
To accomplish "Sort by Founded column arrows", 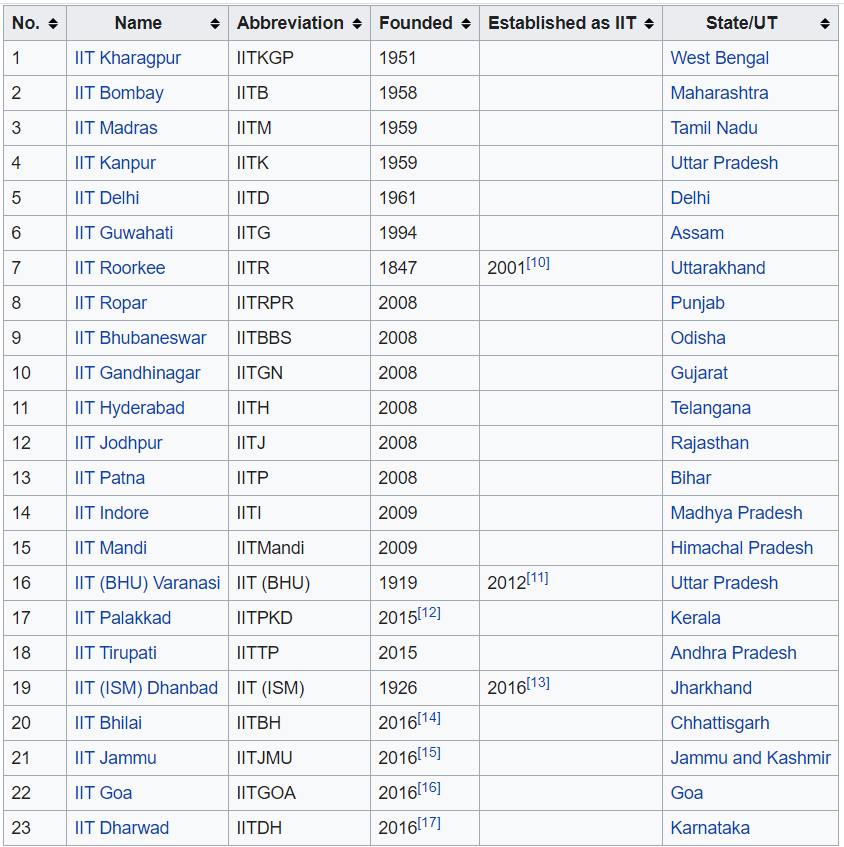I will click(466, 23).
